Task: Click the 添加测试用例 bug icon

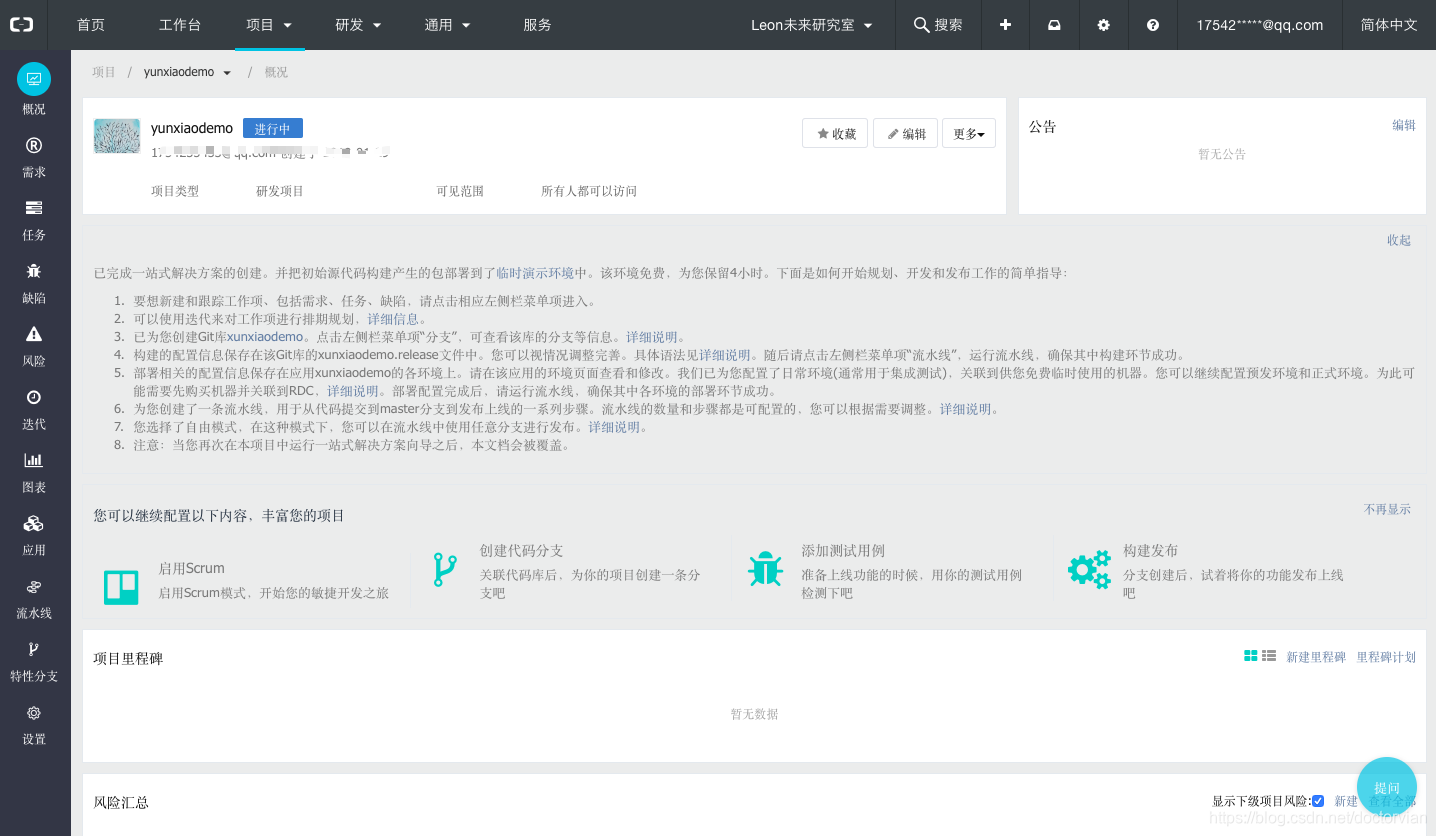Action: 765,569
